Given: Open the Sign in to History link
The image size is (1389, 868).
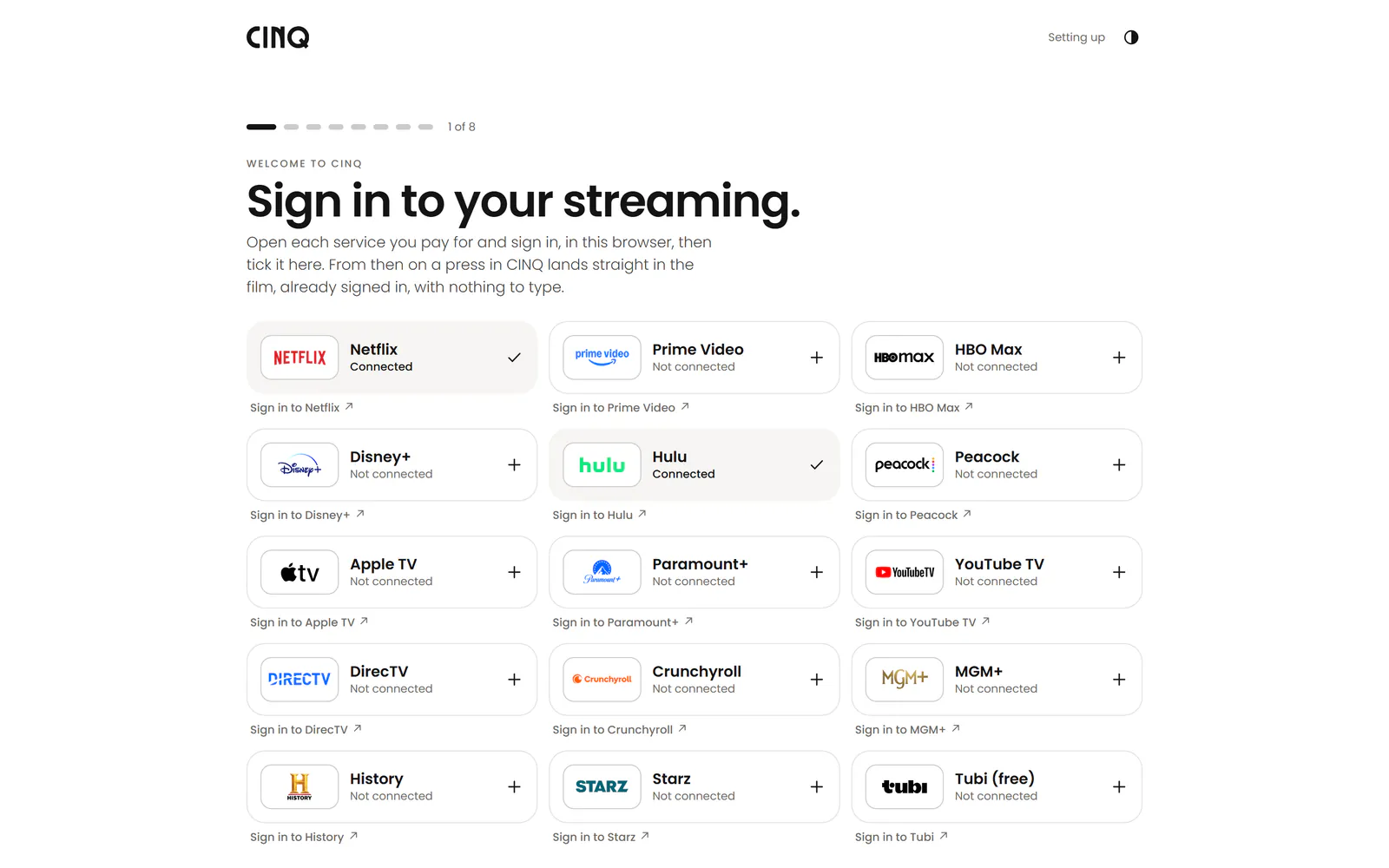Looking at the screenshot, I should (304, 837).
